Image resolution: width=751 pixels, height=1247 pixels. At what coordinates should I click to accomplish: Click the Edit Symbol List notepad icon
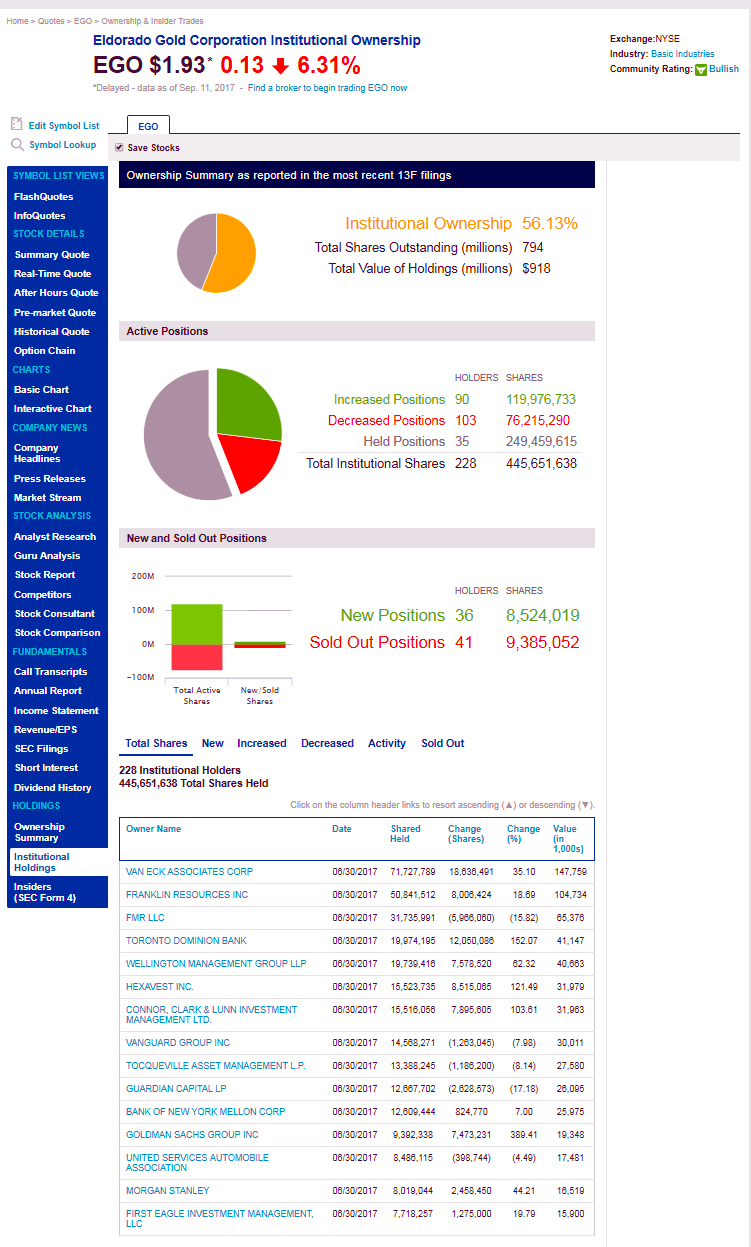coord(16,125)
